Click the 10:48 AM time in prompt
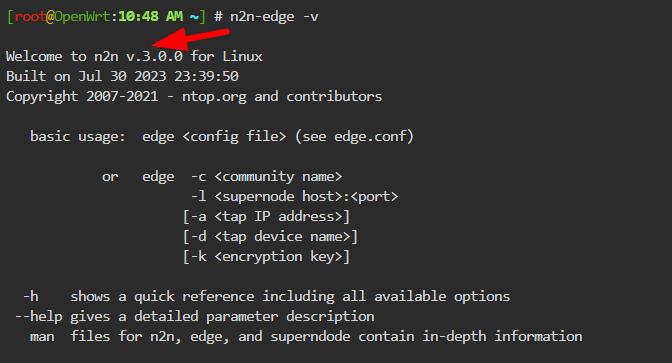 pos(150,17)
